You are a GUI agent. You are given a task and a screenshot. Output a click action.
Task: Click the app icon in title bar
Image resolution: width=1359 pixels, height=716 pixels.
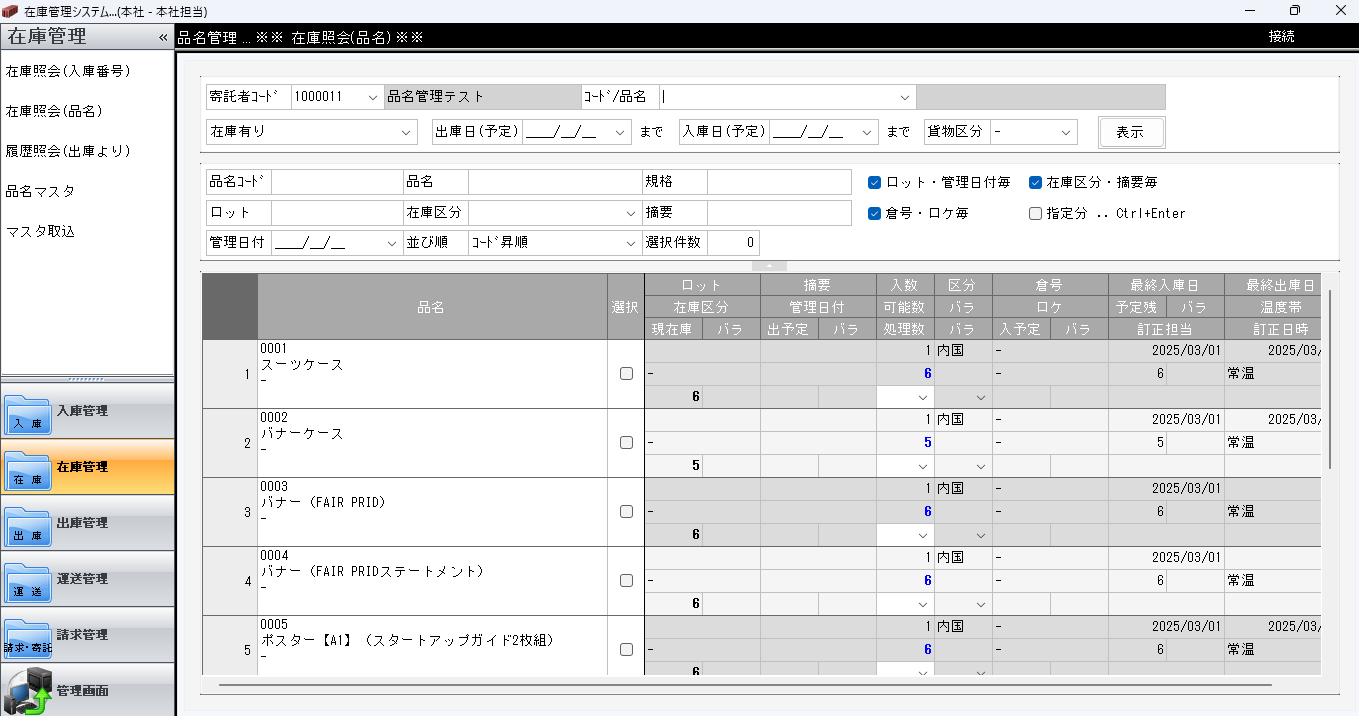point(11,10)
